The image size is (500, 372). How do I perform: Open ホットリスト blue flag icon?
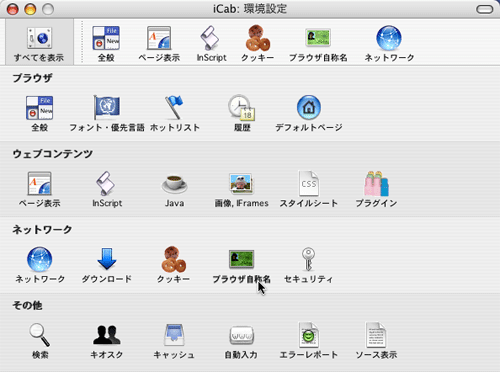(x=174, y=107)
